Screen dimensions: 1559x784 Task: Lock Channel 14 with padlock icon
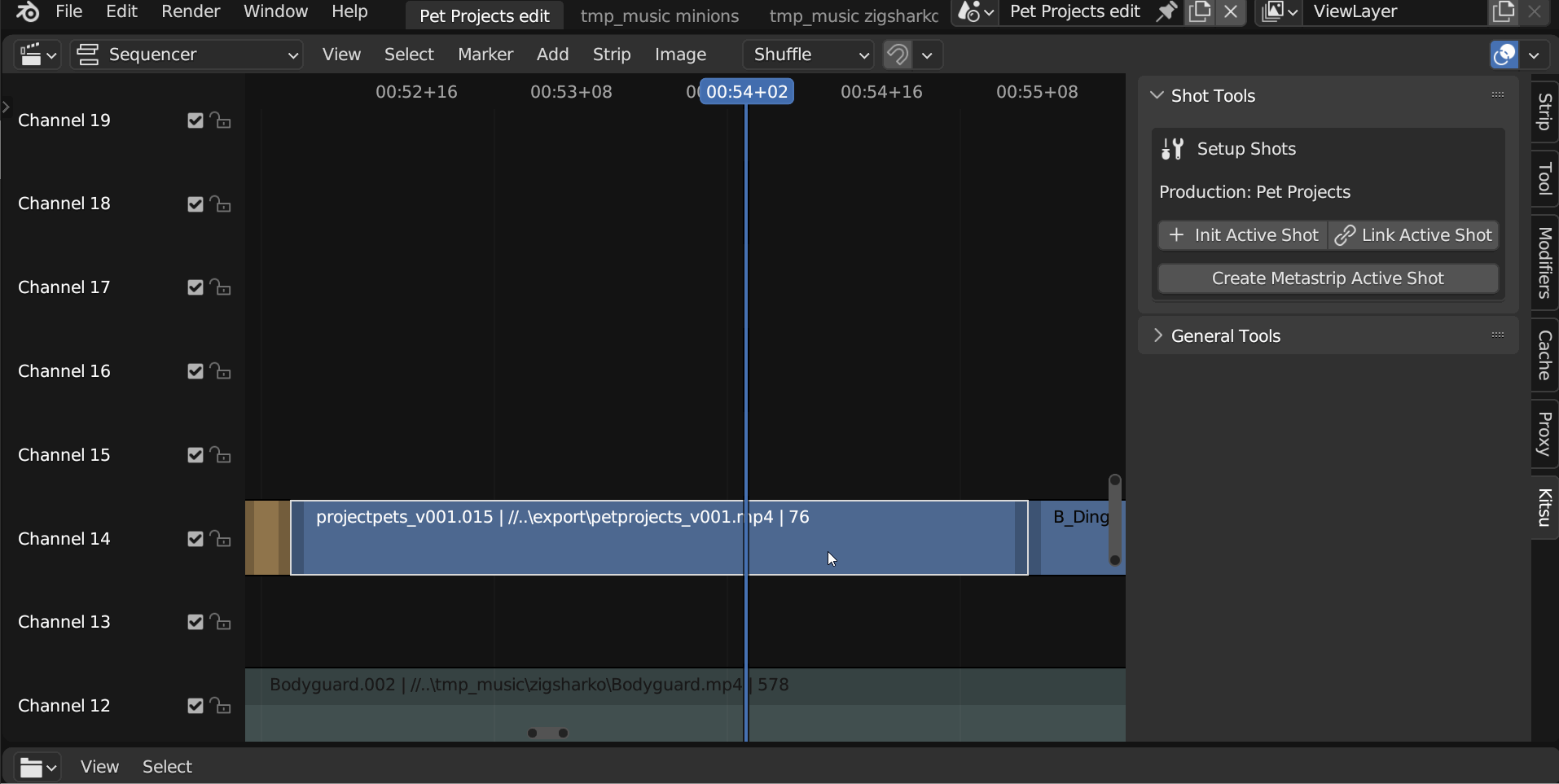[220, 539]
